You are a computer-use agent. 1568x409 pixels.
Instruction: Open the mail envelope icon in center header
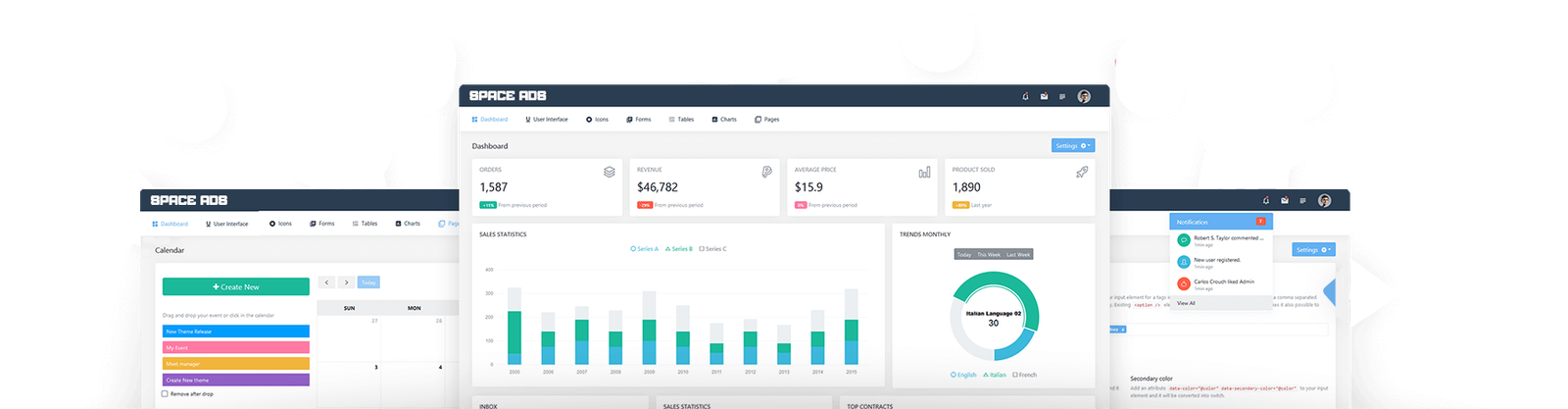(x=1044, y=96)
